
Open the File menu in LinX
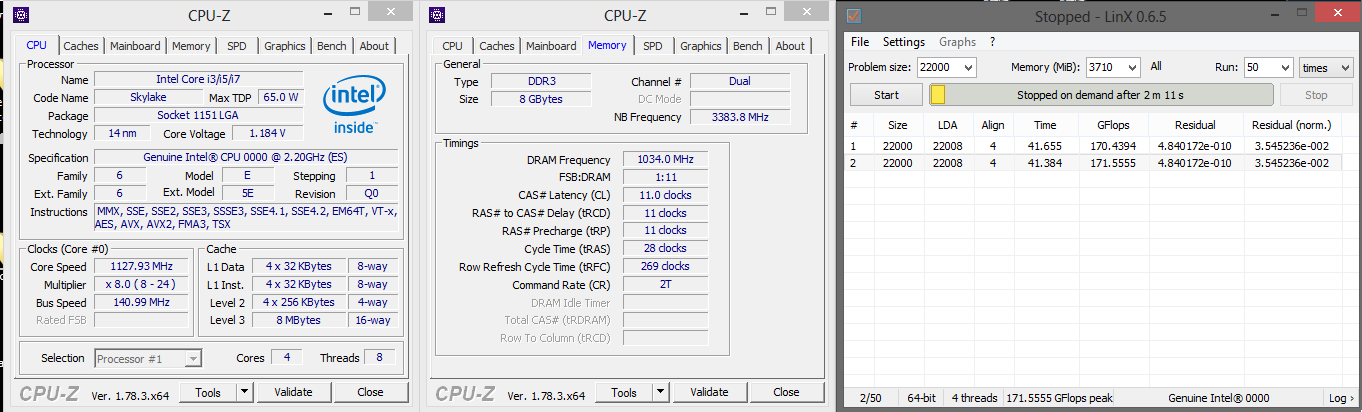[860, 42]
